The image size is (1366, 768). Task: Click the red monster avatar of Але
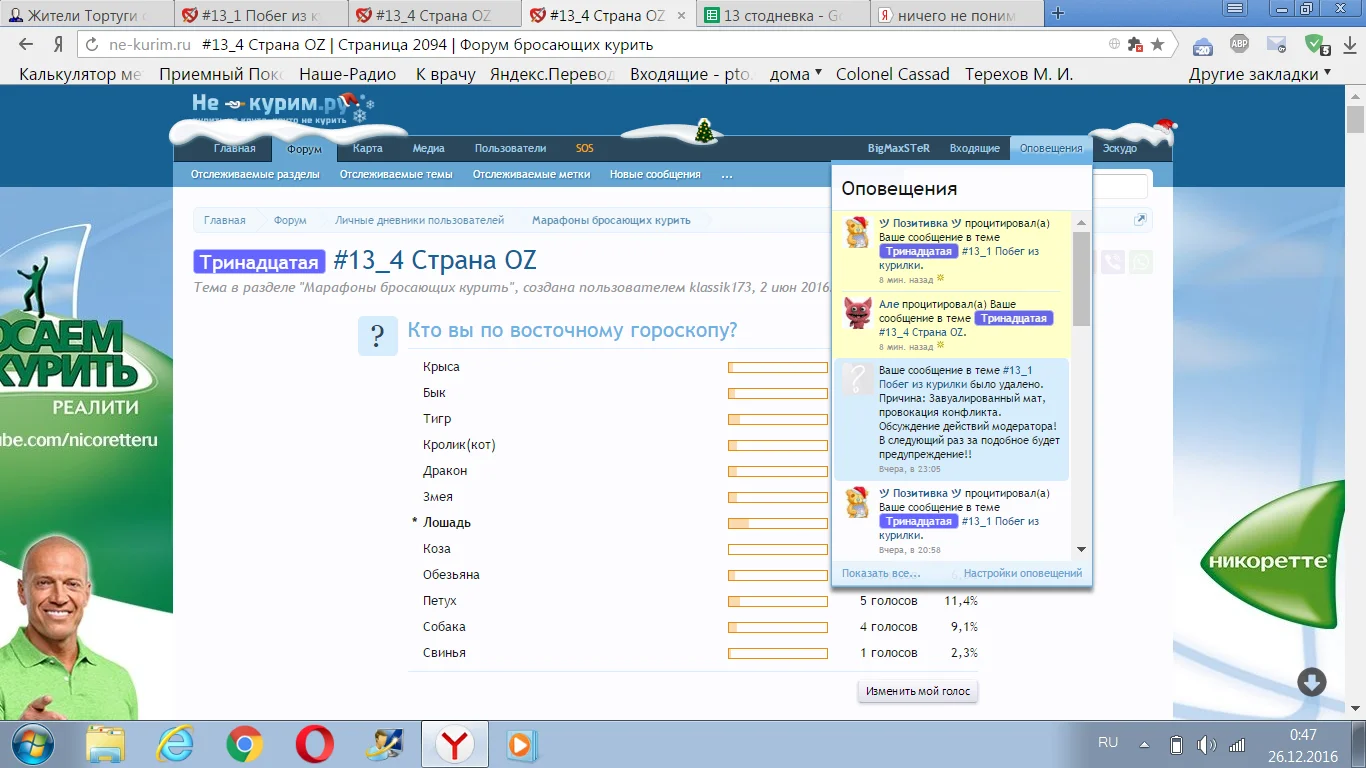click(x=857, y=312)
